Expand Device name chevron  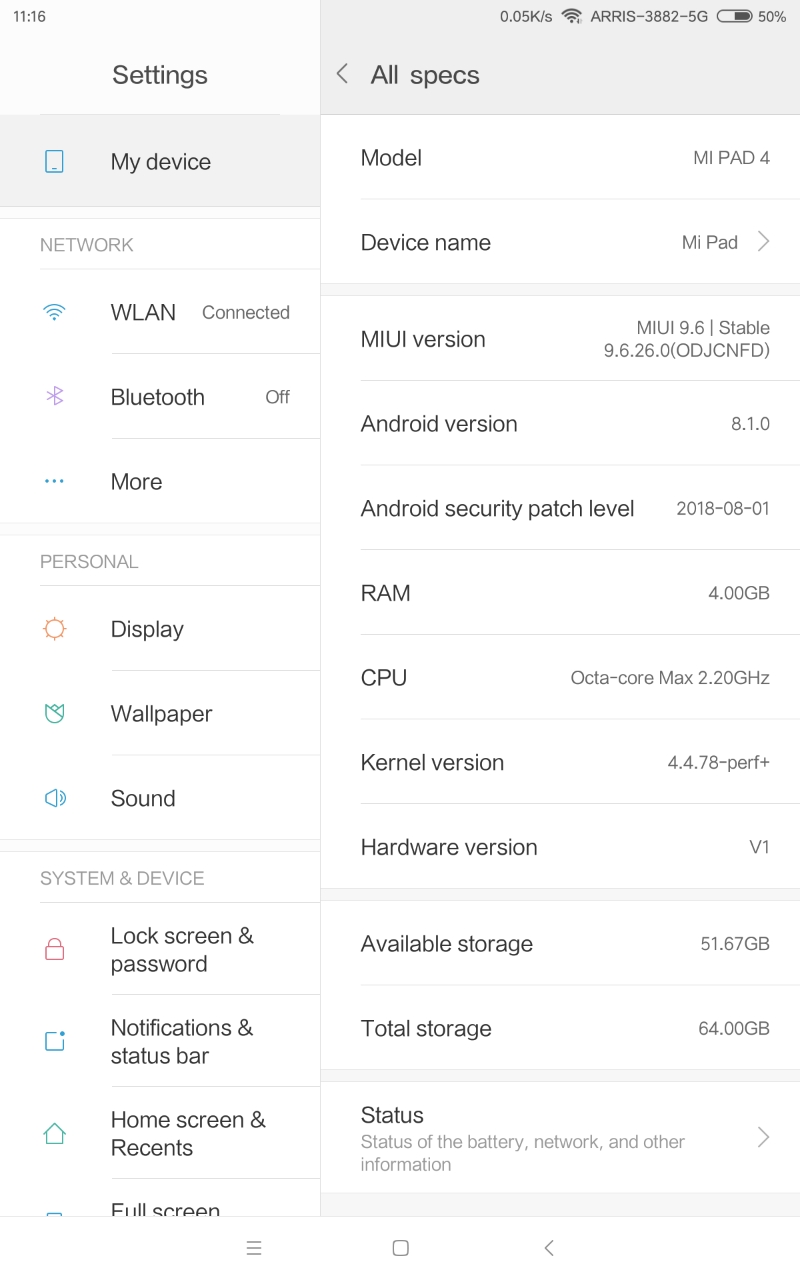click(763, 242)
